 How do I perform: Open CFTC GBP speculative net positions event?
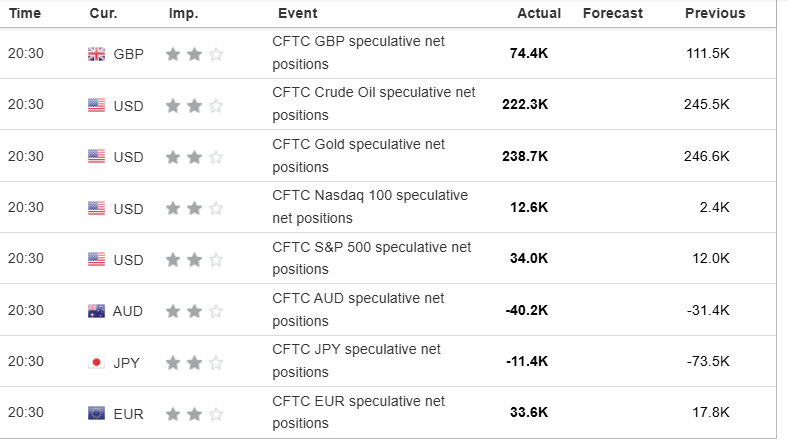coord(358,53)
